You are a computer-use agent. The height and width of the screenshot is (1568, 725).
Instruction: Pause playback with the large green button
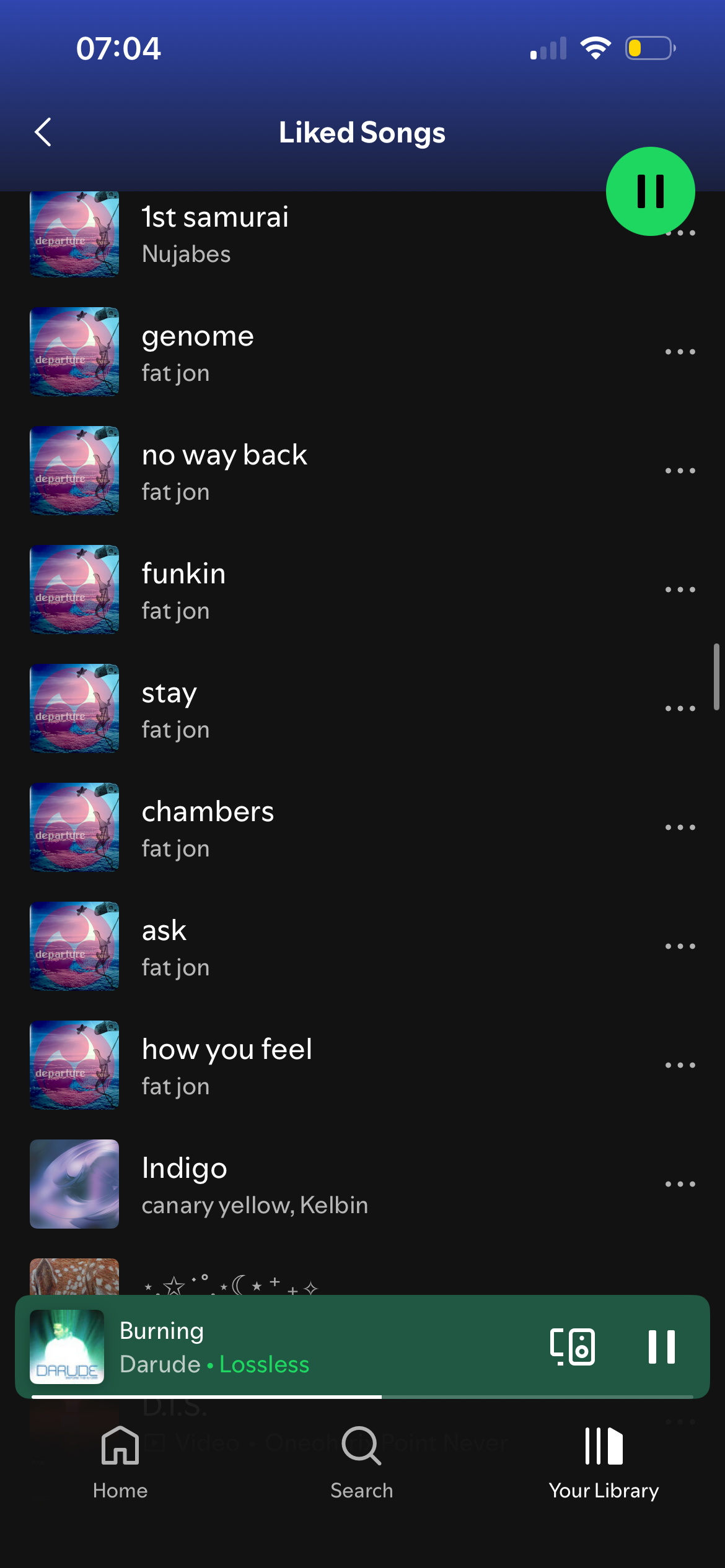650,191
